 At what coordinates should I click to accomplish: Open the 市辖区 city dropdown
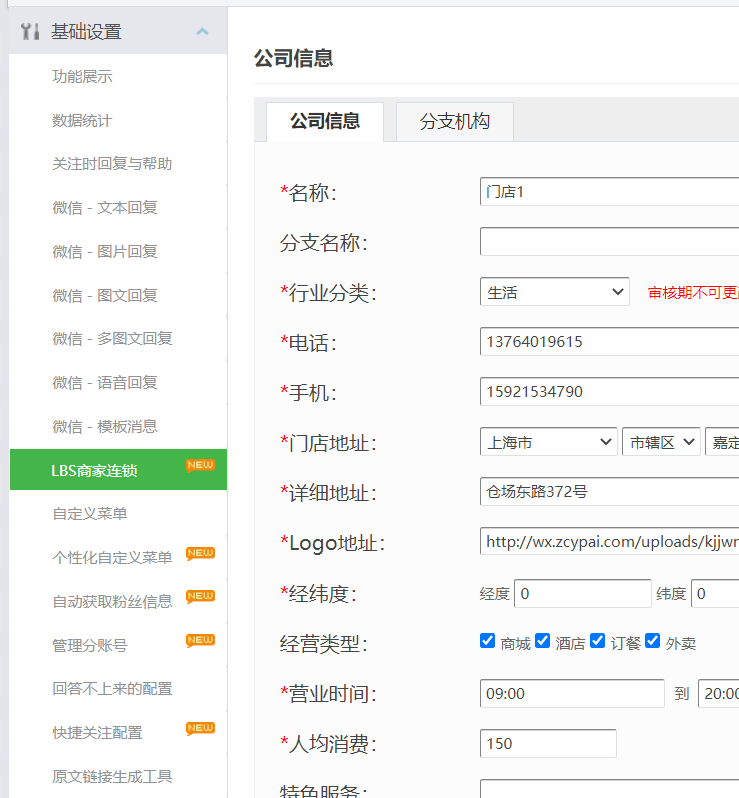tap(661, 442)
